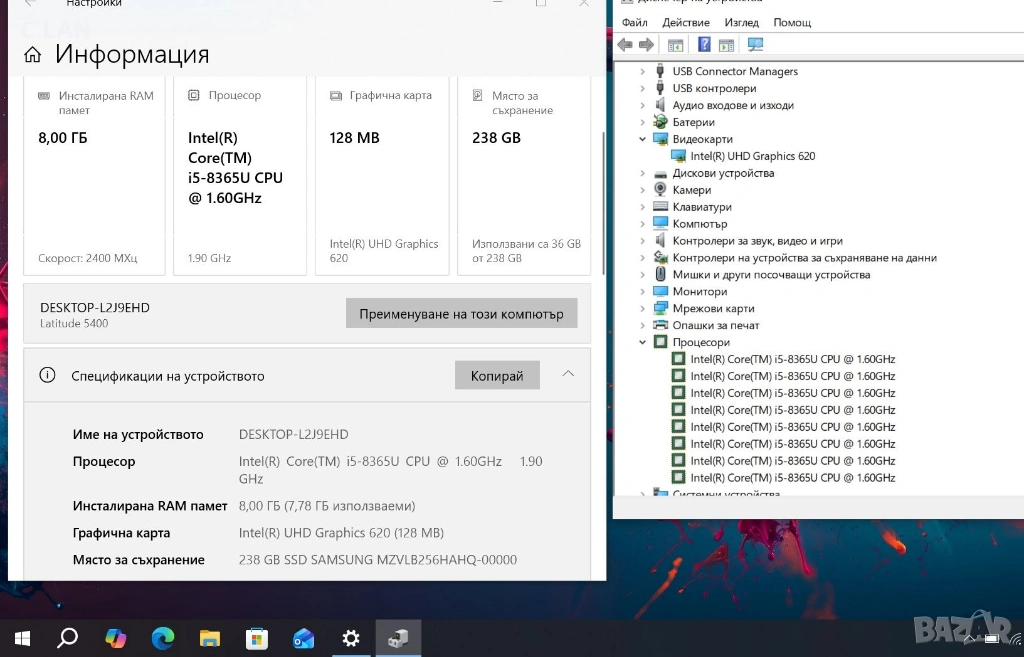1024x657 pixels.
Task: Select the Мрежови карти tree item
Action: click(x=713, y=308)
